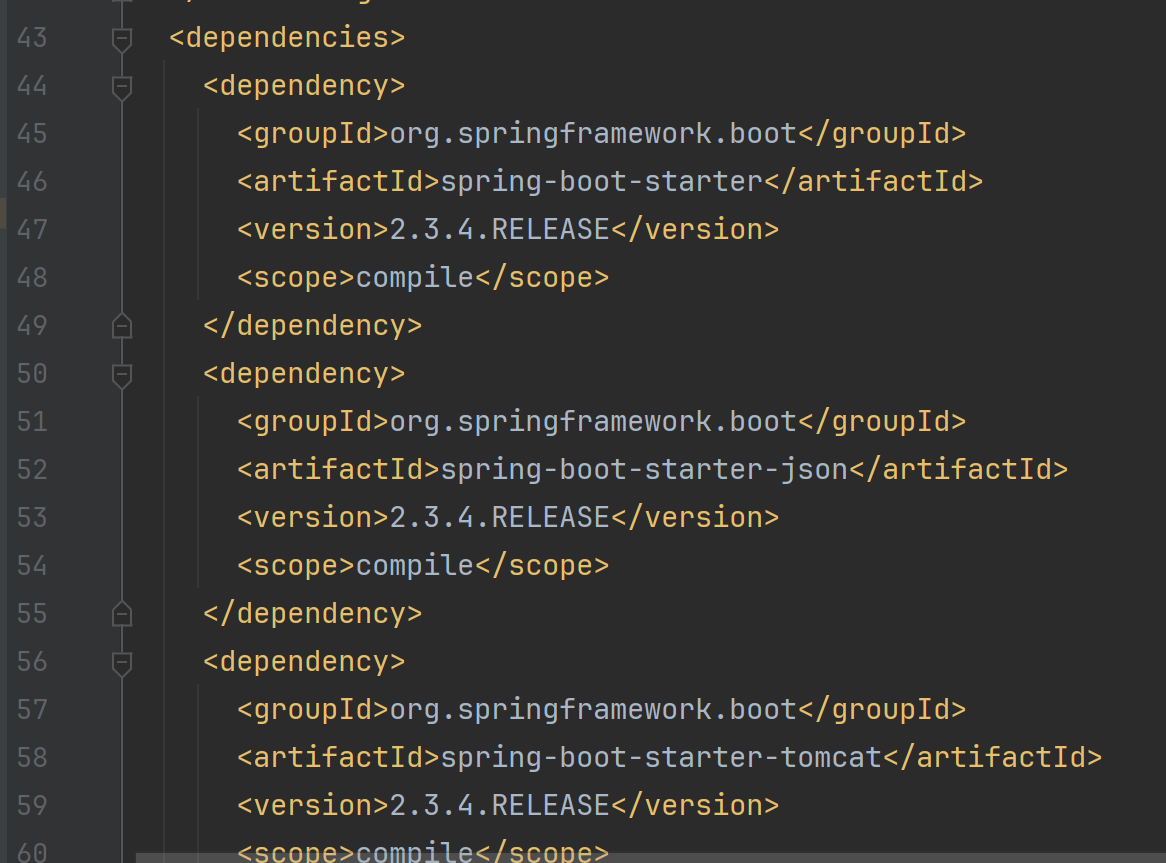Click line number 45 in the gutter

pos(32,134)
